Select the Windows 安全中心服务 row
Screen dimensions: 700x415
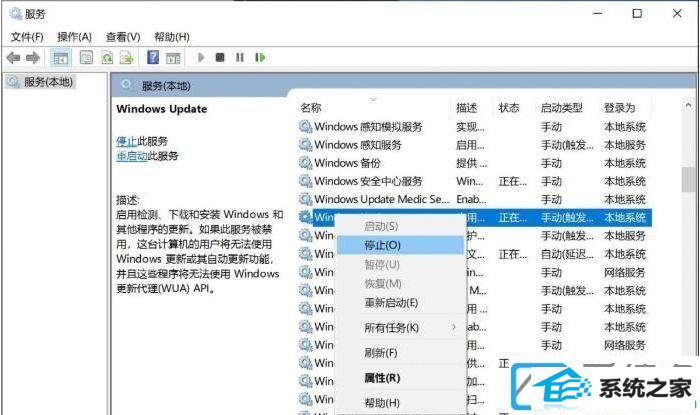pyautogui.click(x=473, y=181)
